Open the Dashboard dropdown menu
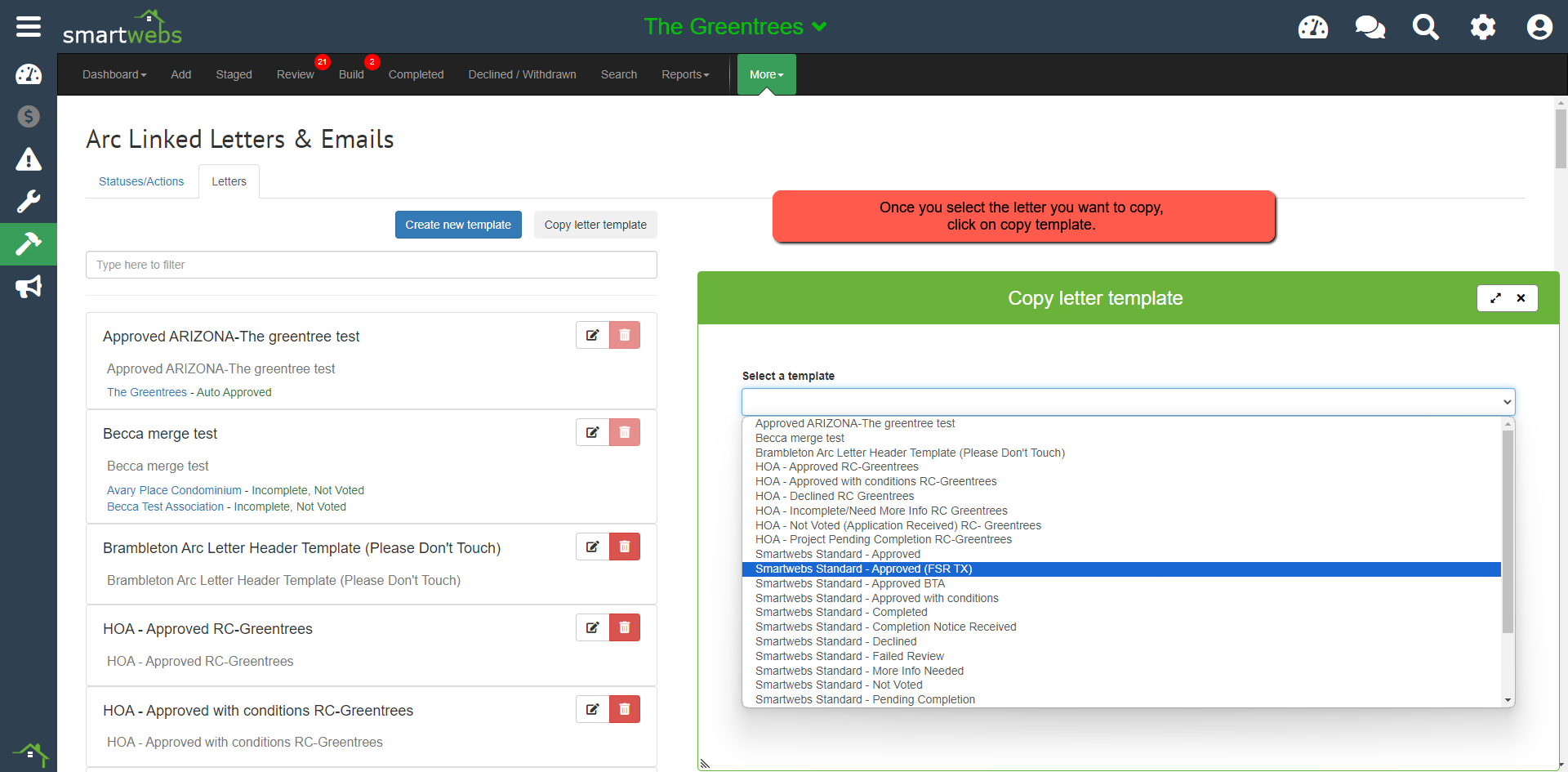 coord(114,74)
